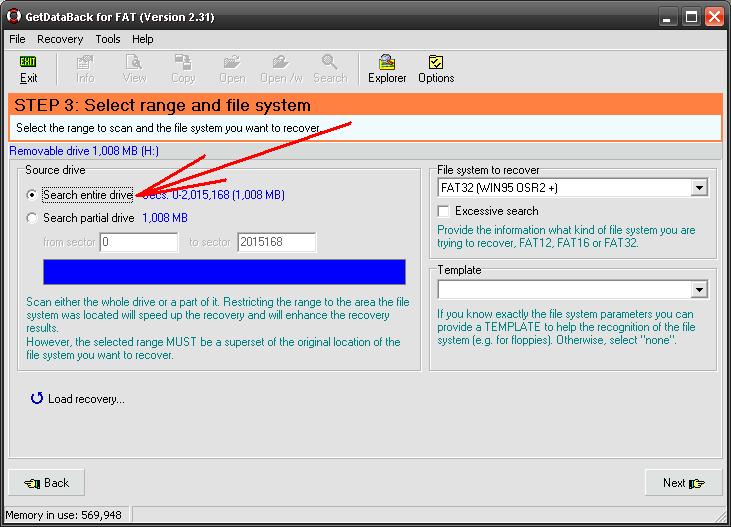Click Removable drive 1,008 MB (H:) text

coord(84,151)
